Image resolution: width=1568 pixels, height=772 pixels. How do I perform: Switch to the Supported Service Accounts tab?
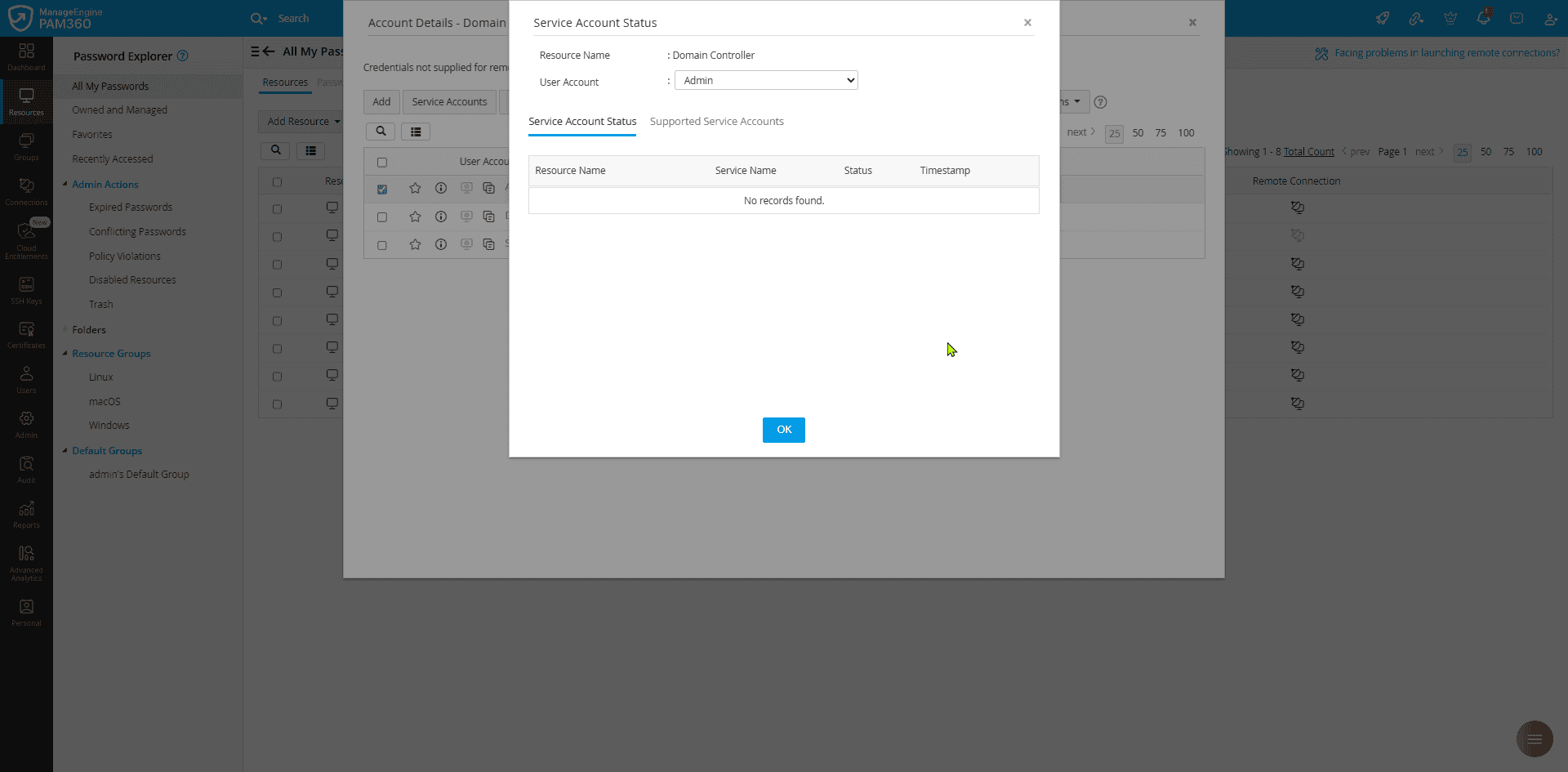716,121
